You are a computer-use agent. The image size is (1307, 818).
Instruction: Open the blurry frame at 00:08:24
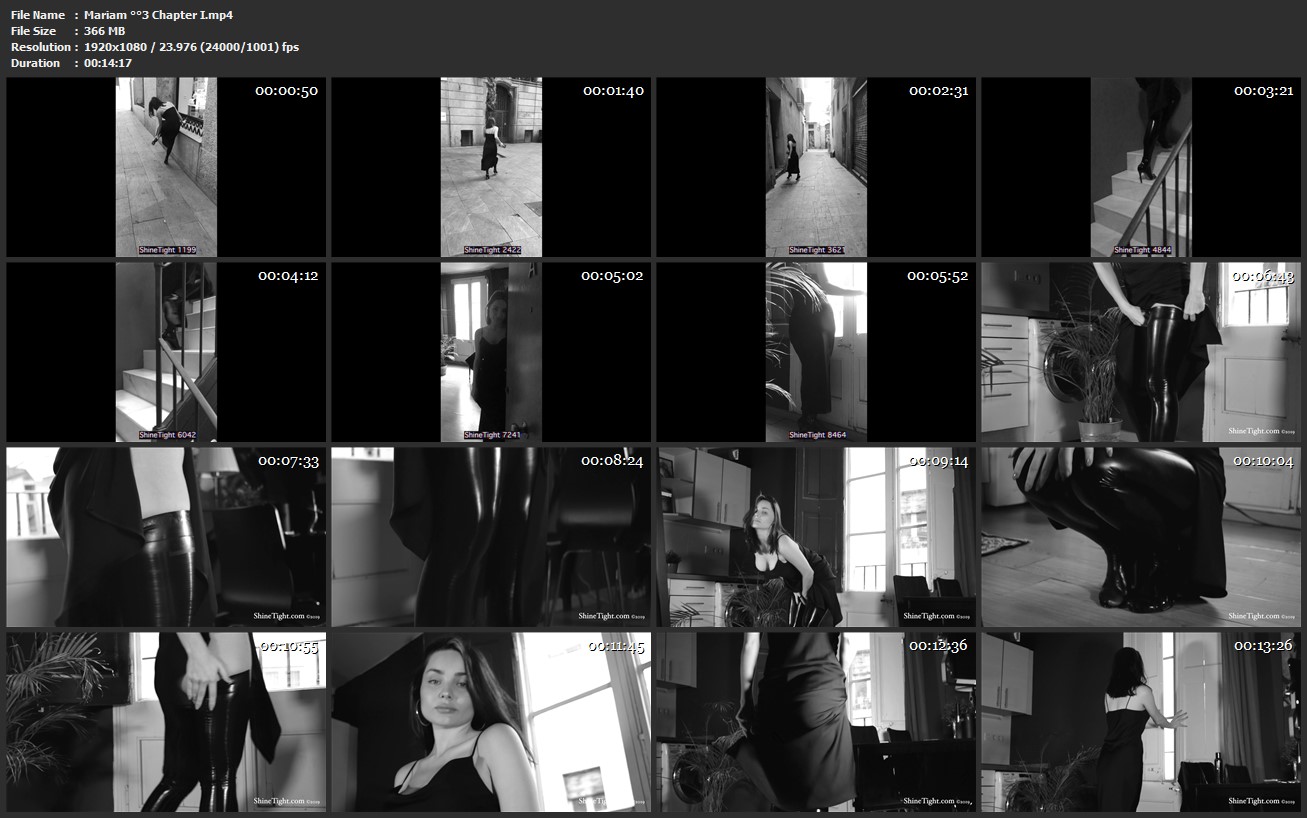tap(491, 537)
